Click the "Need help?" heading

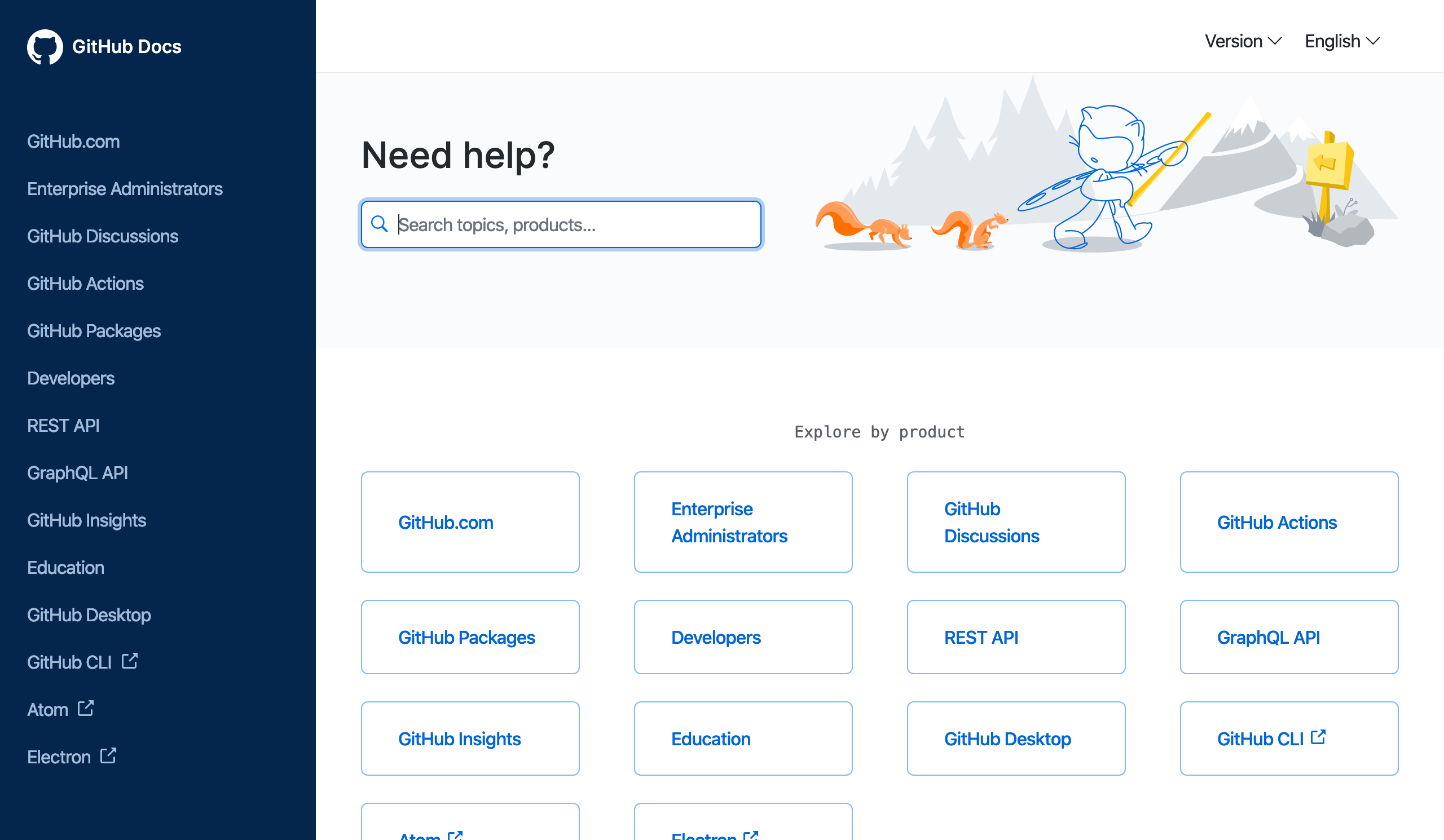pos(458,155)
